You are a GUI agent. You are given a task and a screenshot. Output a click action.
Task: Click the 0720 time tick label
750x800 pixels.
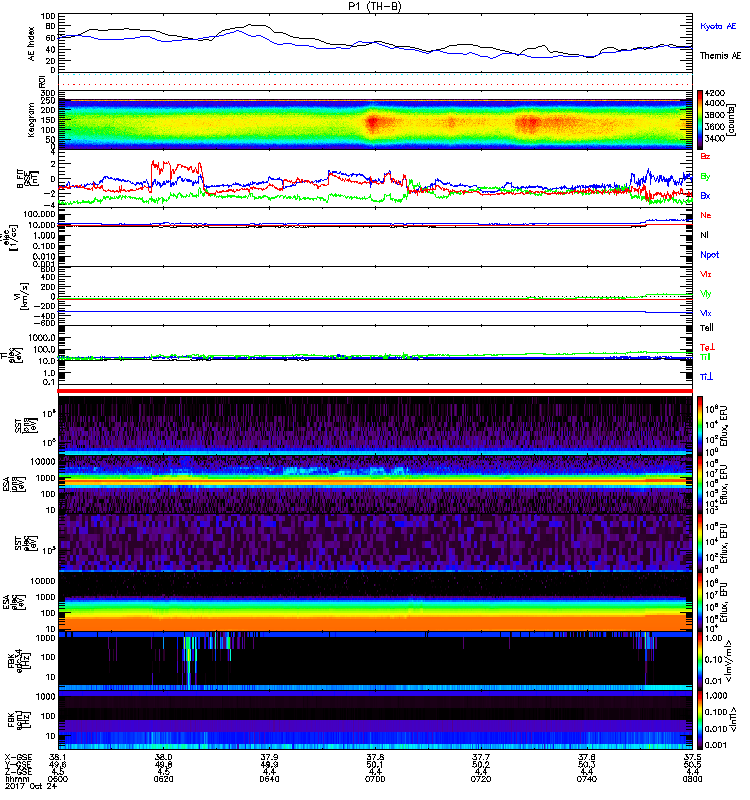481,779
